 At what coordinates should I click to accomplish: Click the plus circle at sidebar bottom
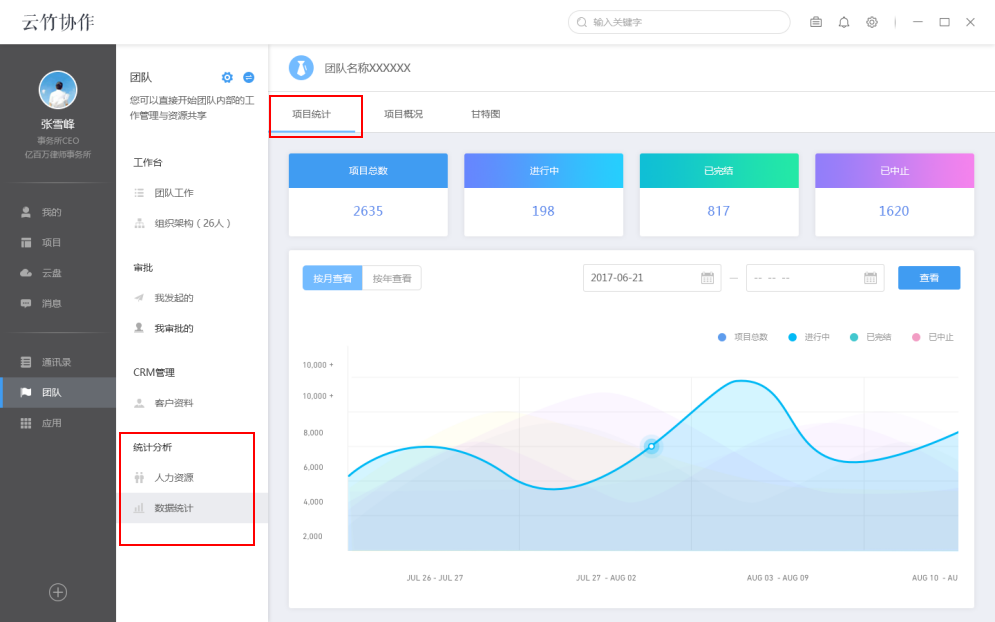(x=58, y=592)
